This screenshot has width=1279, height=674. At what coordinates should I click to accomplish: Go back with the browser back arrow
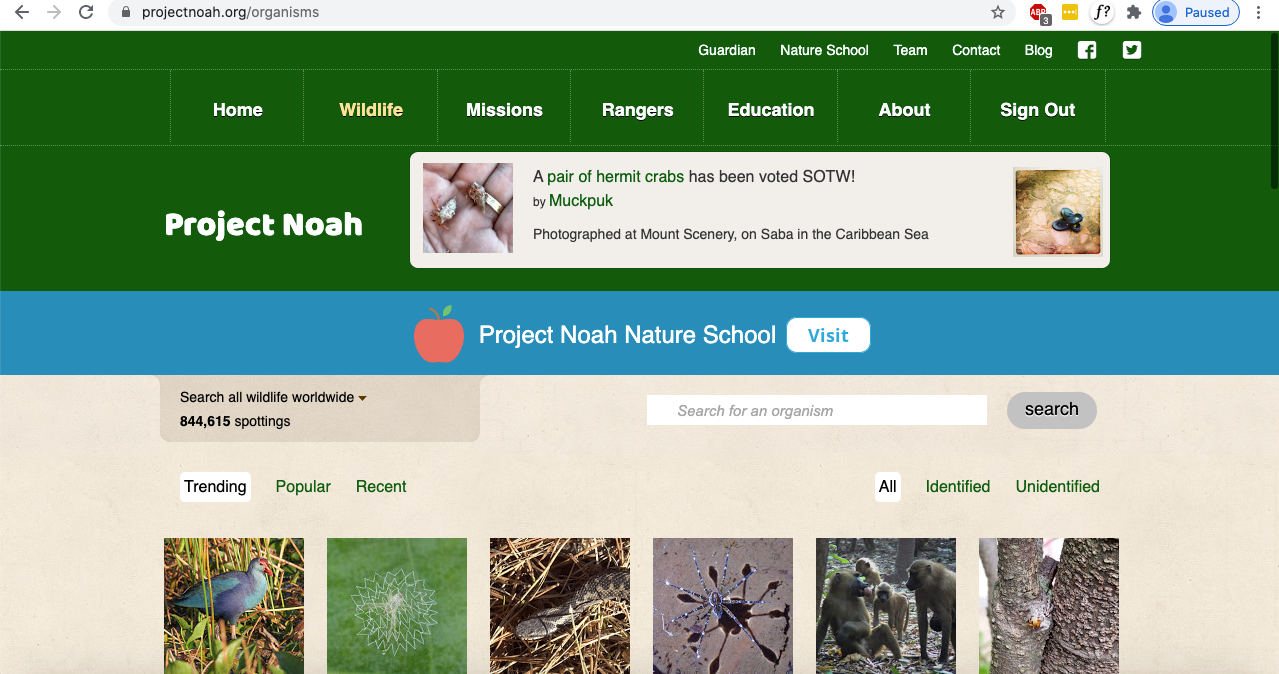tap(22, 13)
